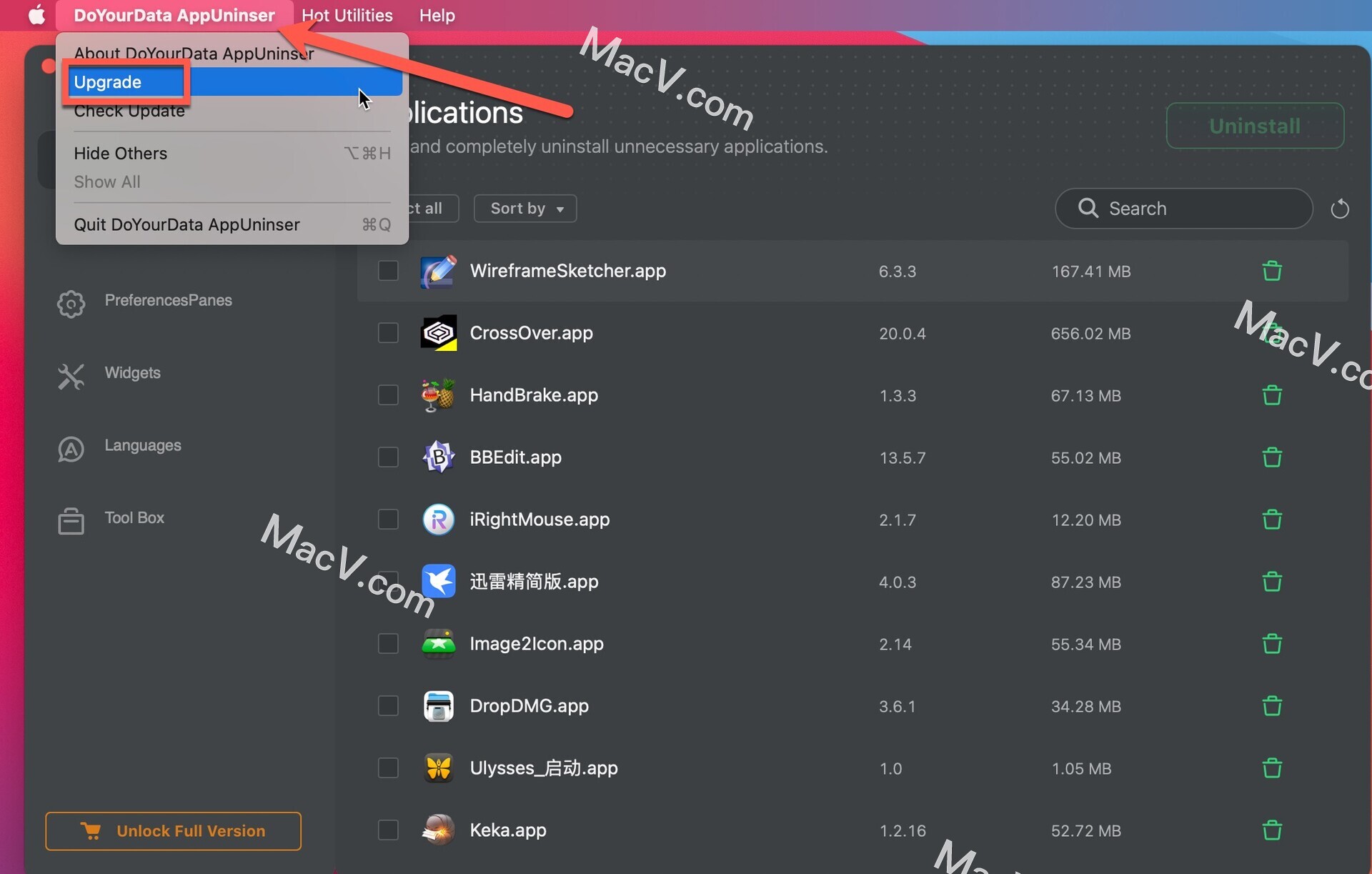
Task: Choose Hide Others menu item
Action: point(232,154)
